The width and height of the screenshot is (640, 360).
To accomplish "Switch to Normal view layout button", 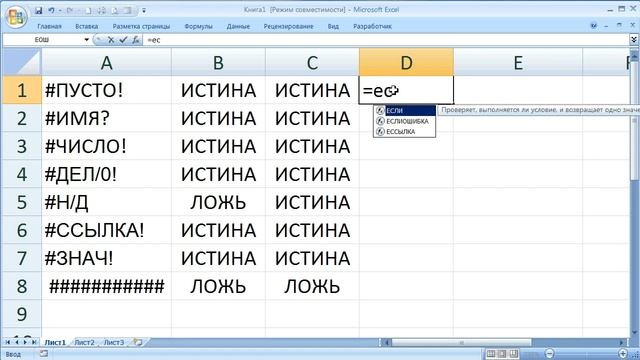I will pos(491,353).
